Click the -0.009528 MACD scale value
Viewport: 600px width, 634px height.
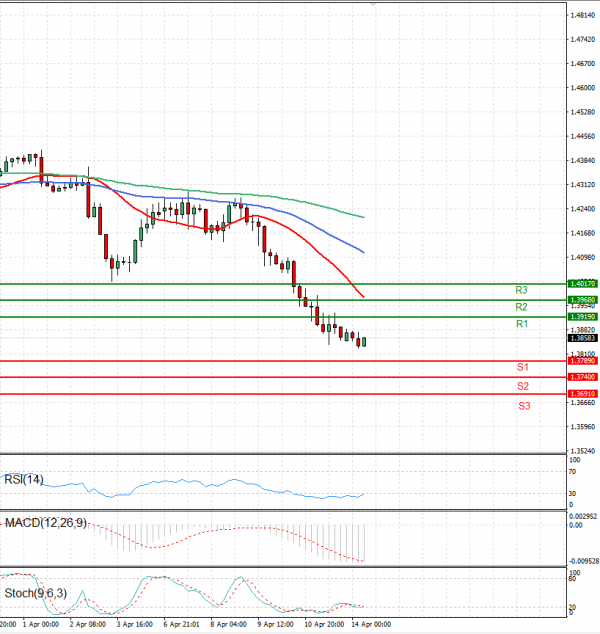coord(584,561)
